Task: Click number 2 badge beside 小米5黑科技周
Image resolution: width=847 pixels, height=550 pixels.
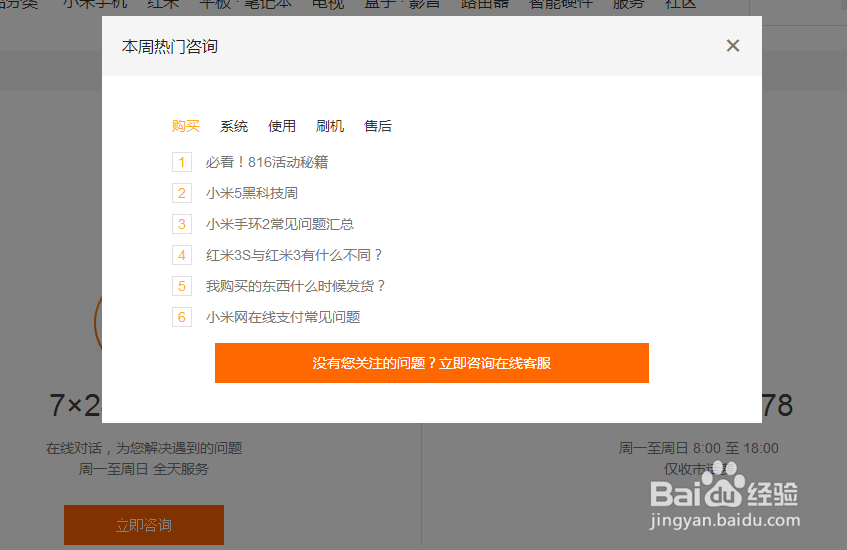Action: click(x=182, y=193)
